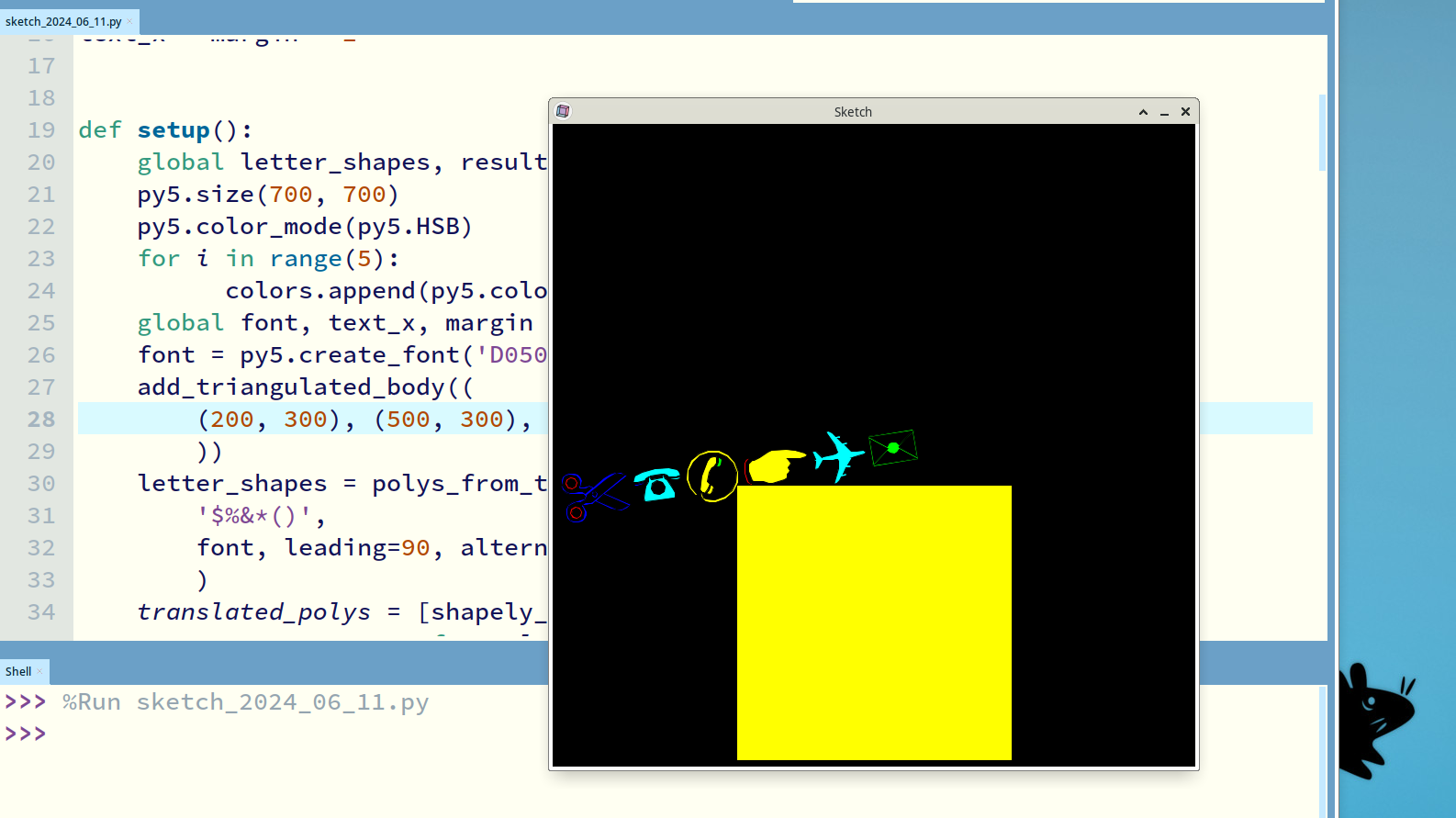Close the Shell panel tab
The width and height of the screenshot is (1456, 818).
39,671
